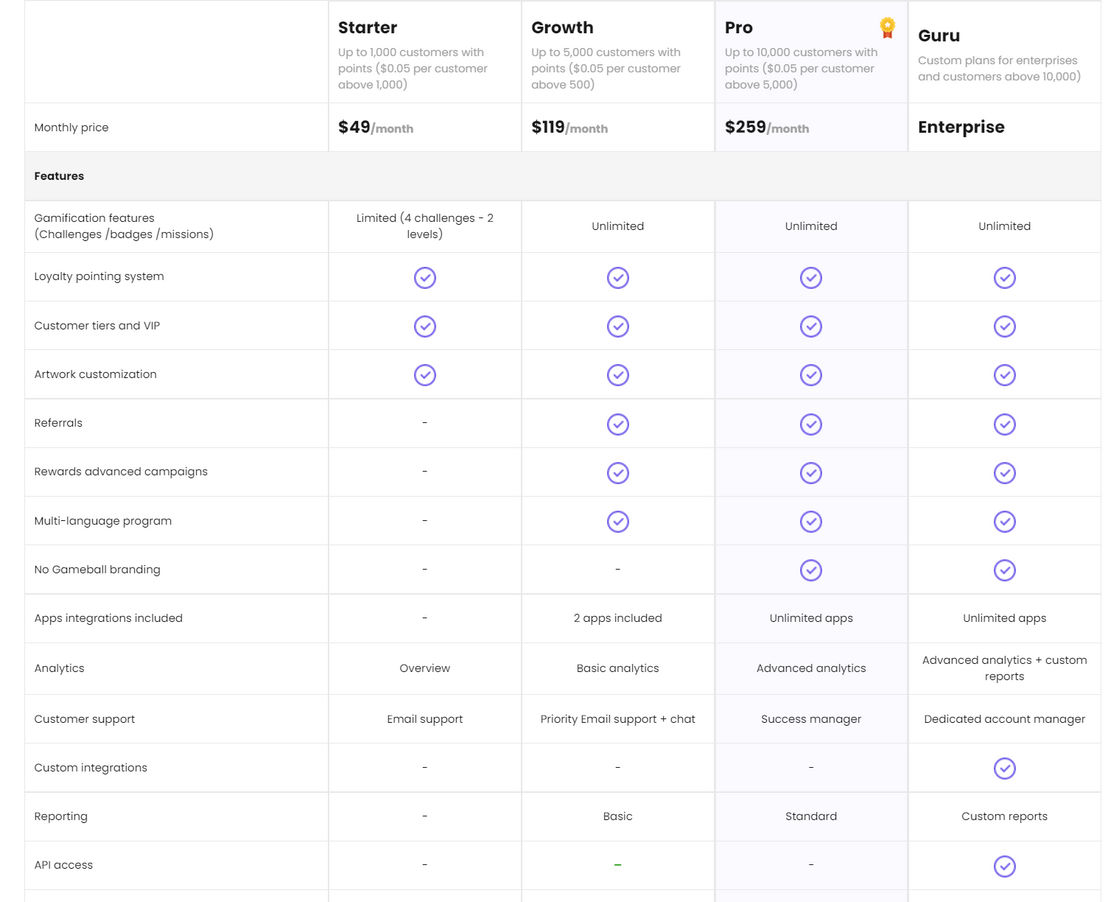Click the "Overview" analytics cell
This screenshot has height=902, width=1108.
click(x=425, y=668)
